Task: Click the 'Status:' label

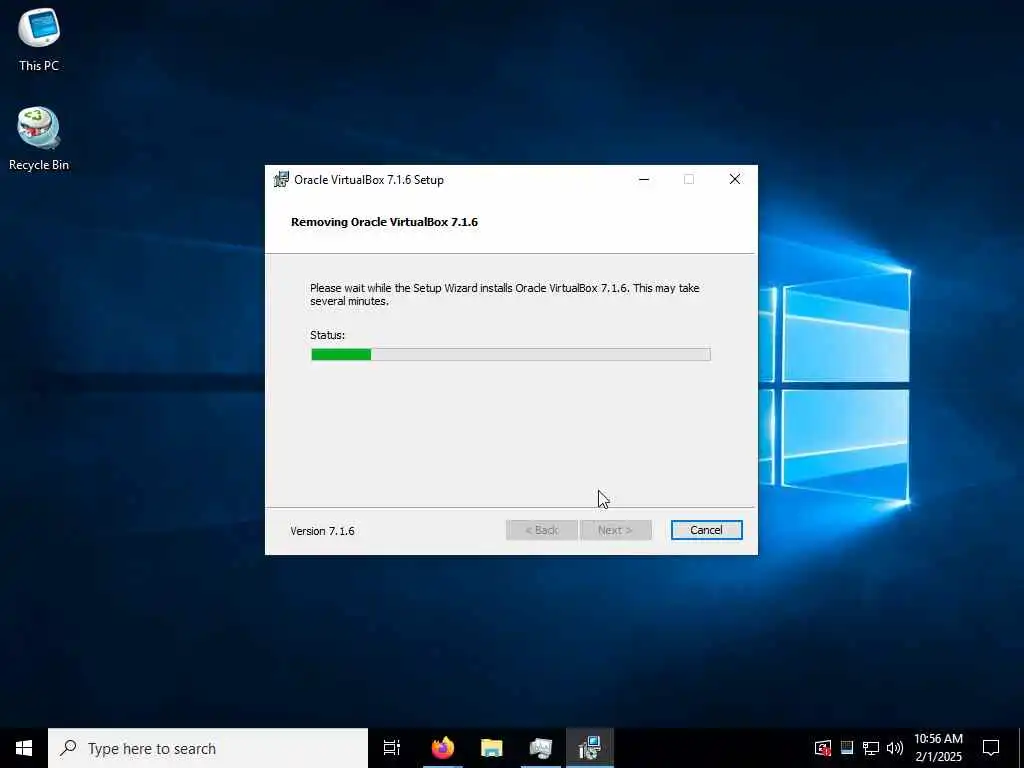Action: point(327,335)
